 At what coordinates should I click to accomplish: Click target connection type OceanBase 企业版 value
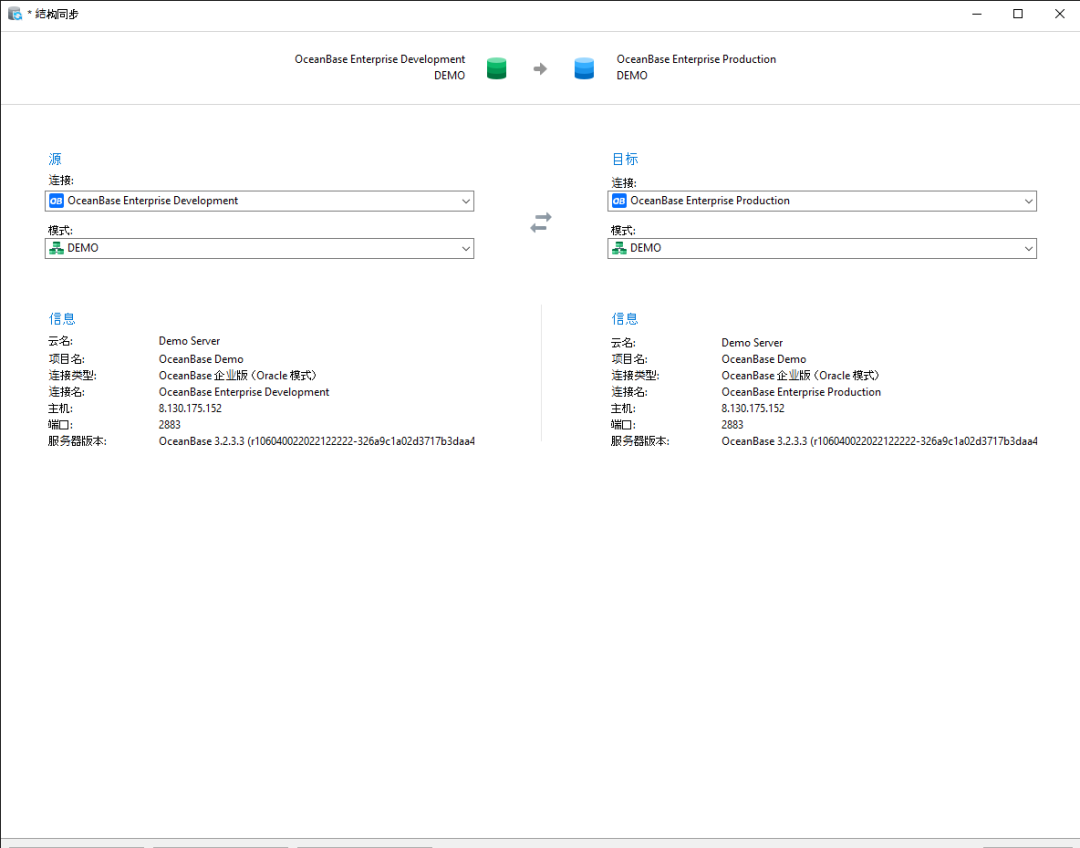[800, 375]
